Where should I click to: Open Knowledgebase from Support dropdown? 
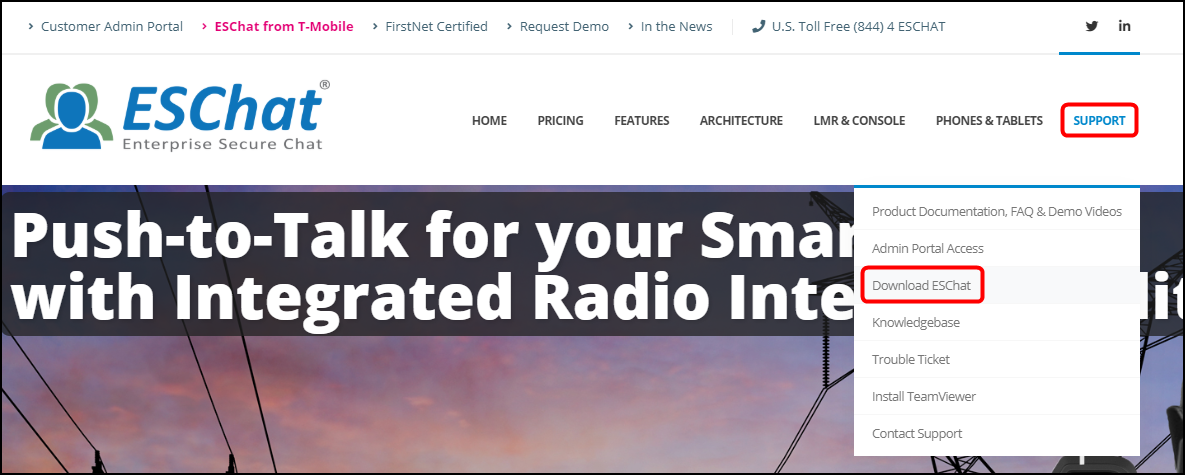point(997,322)
